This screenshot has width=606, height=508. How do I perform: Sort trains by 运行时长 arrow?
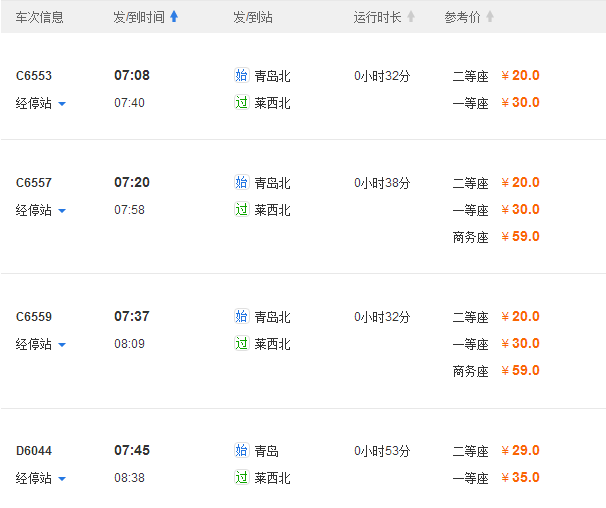tap(411, 17)
